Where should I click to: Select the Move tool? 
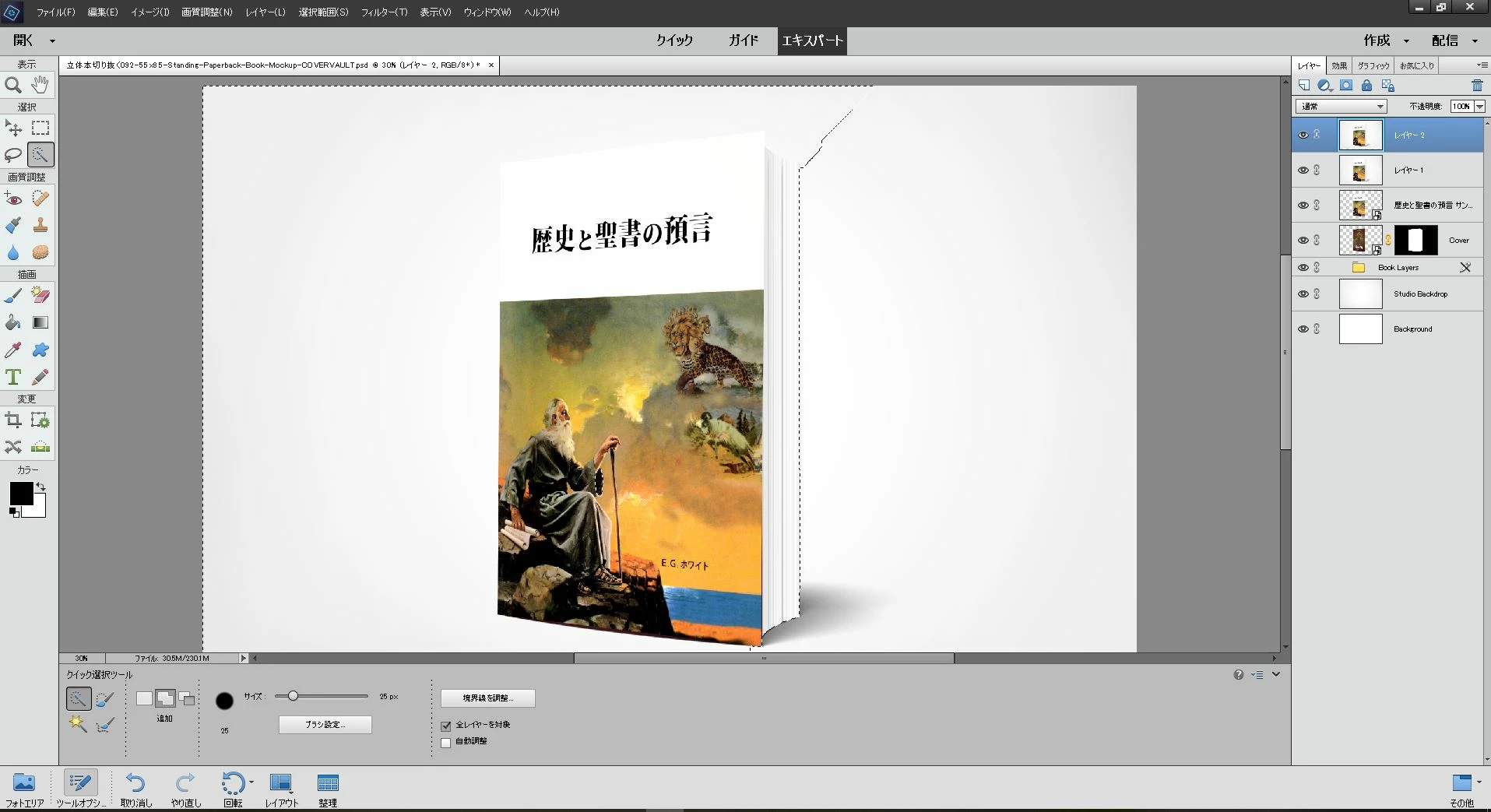pos(13,128)
